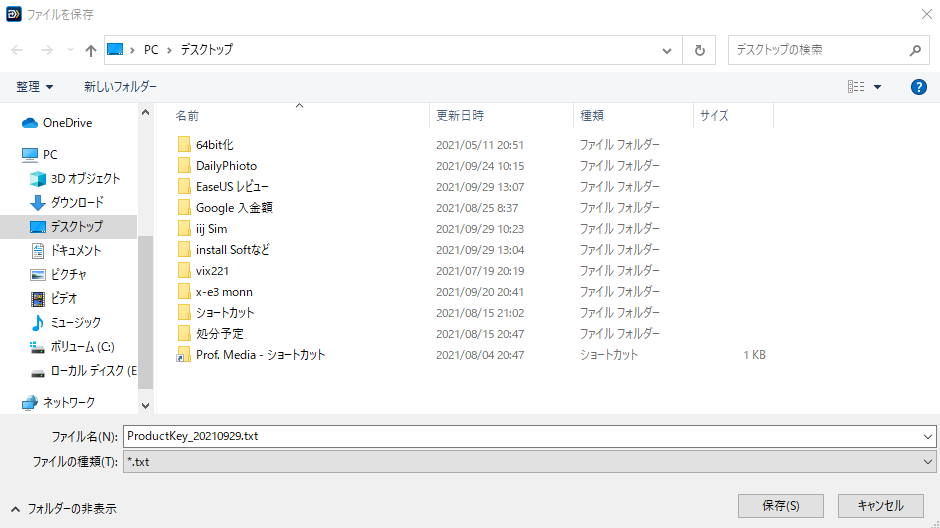Click the x-e3 monn folder name
The height and width of the screenshot is (528, 940).
[224, 292]
